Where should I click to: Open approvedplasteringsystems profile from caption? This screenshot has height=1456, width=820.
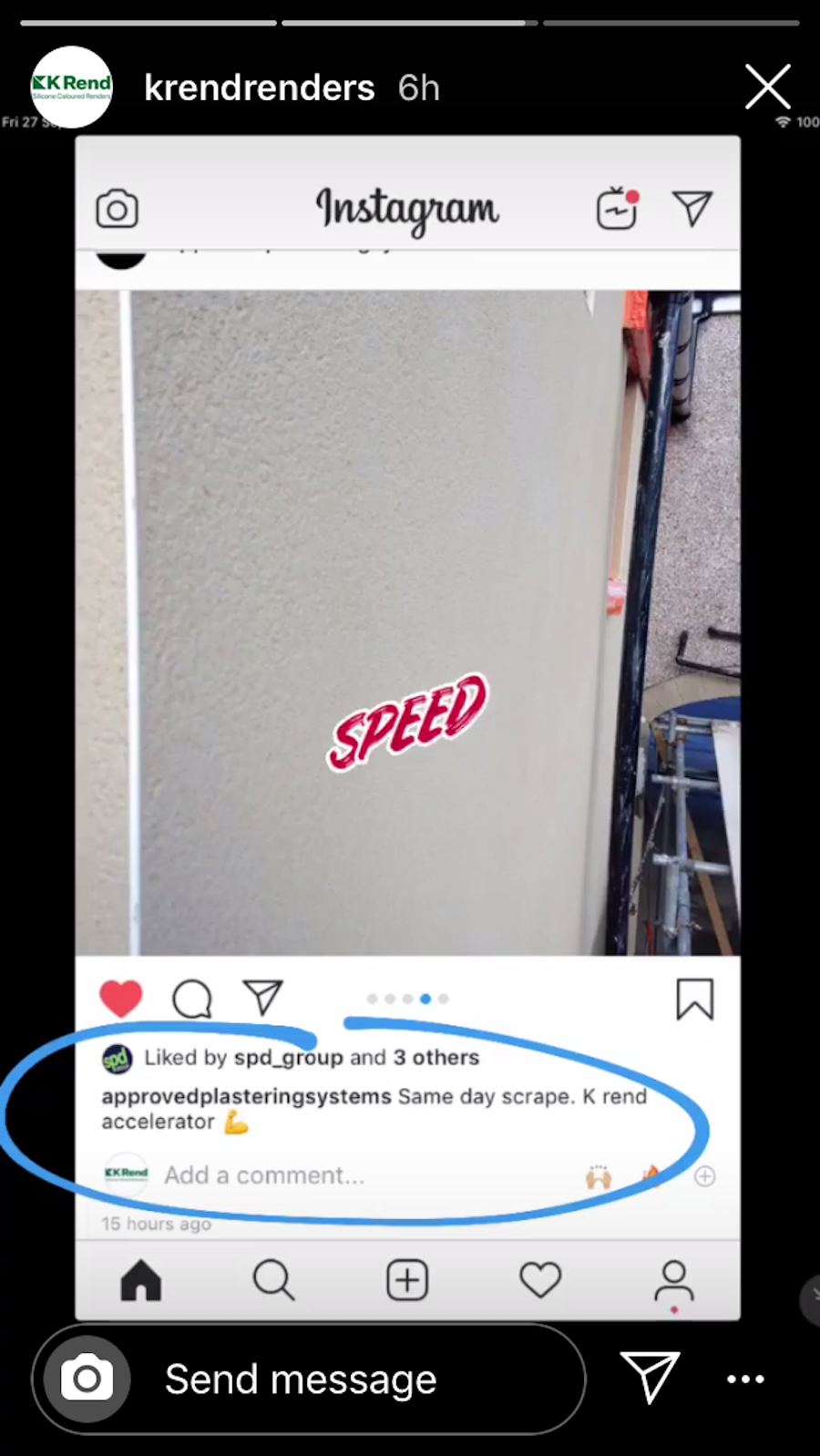[246, 1097]
